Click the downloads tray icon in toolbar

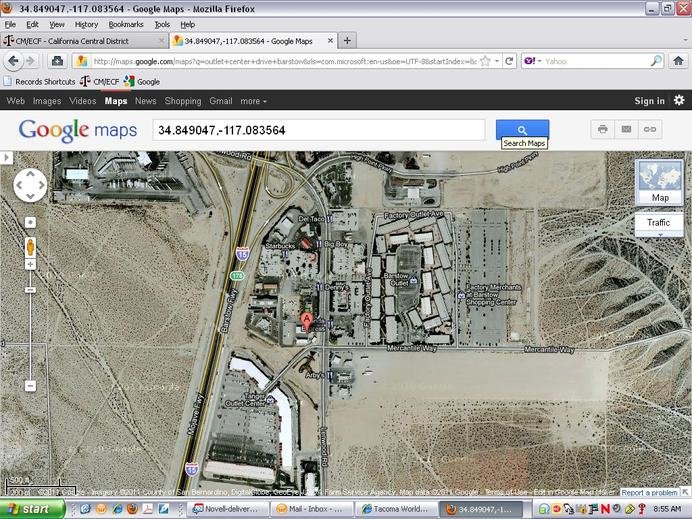(57, 61)
